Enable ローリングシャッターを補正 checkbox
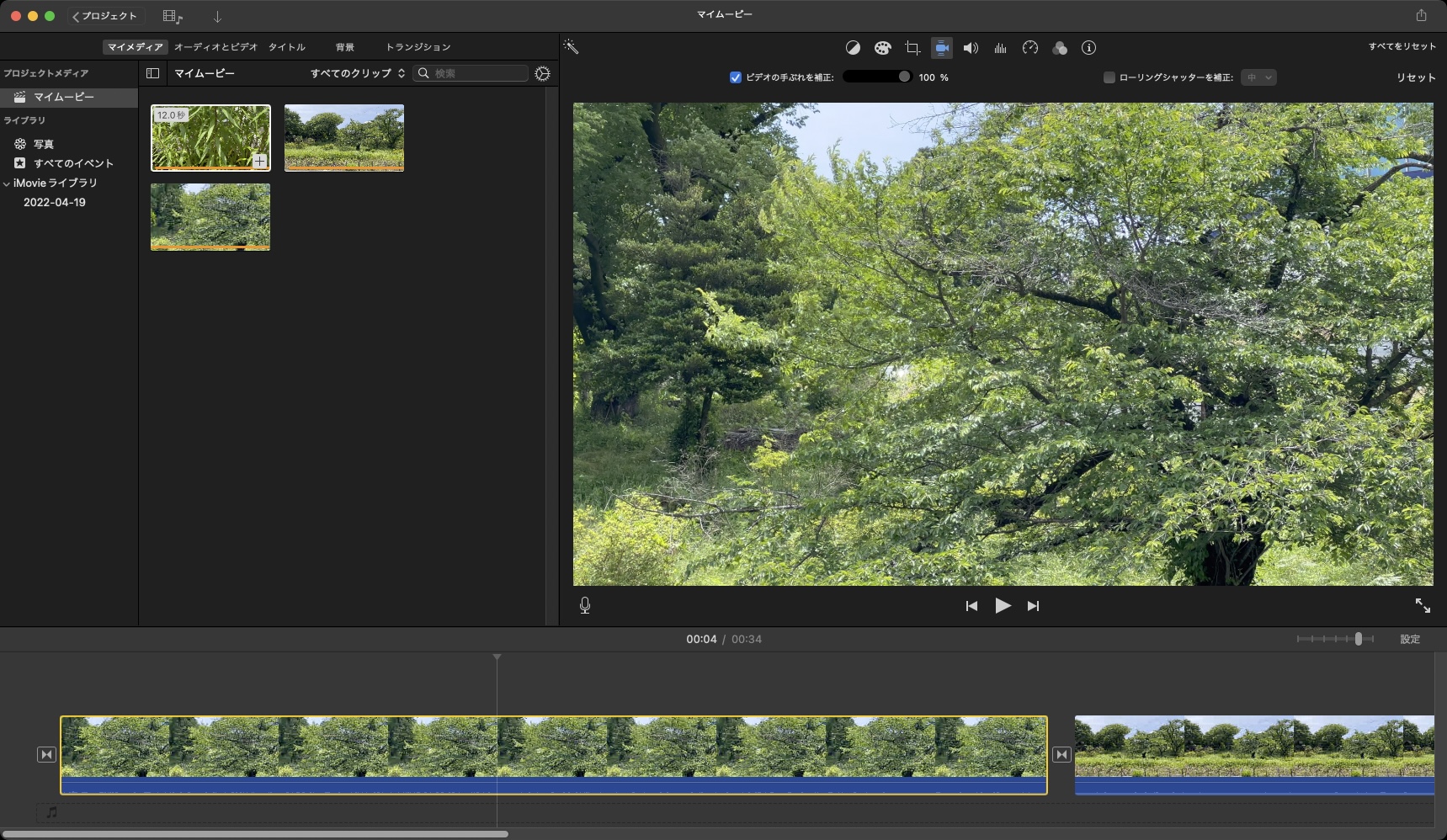The height and width of the screenshot is (840, 1447). pyautogui.click(x=1110, y=77)
